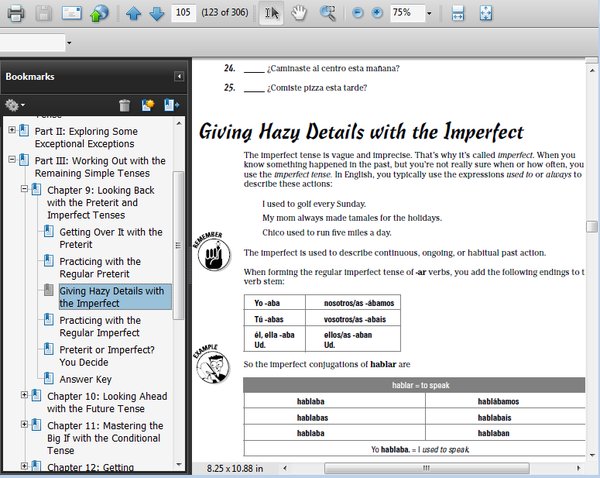Select the Hand pan tool
600x478 pixels.
[299, 13]
